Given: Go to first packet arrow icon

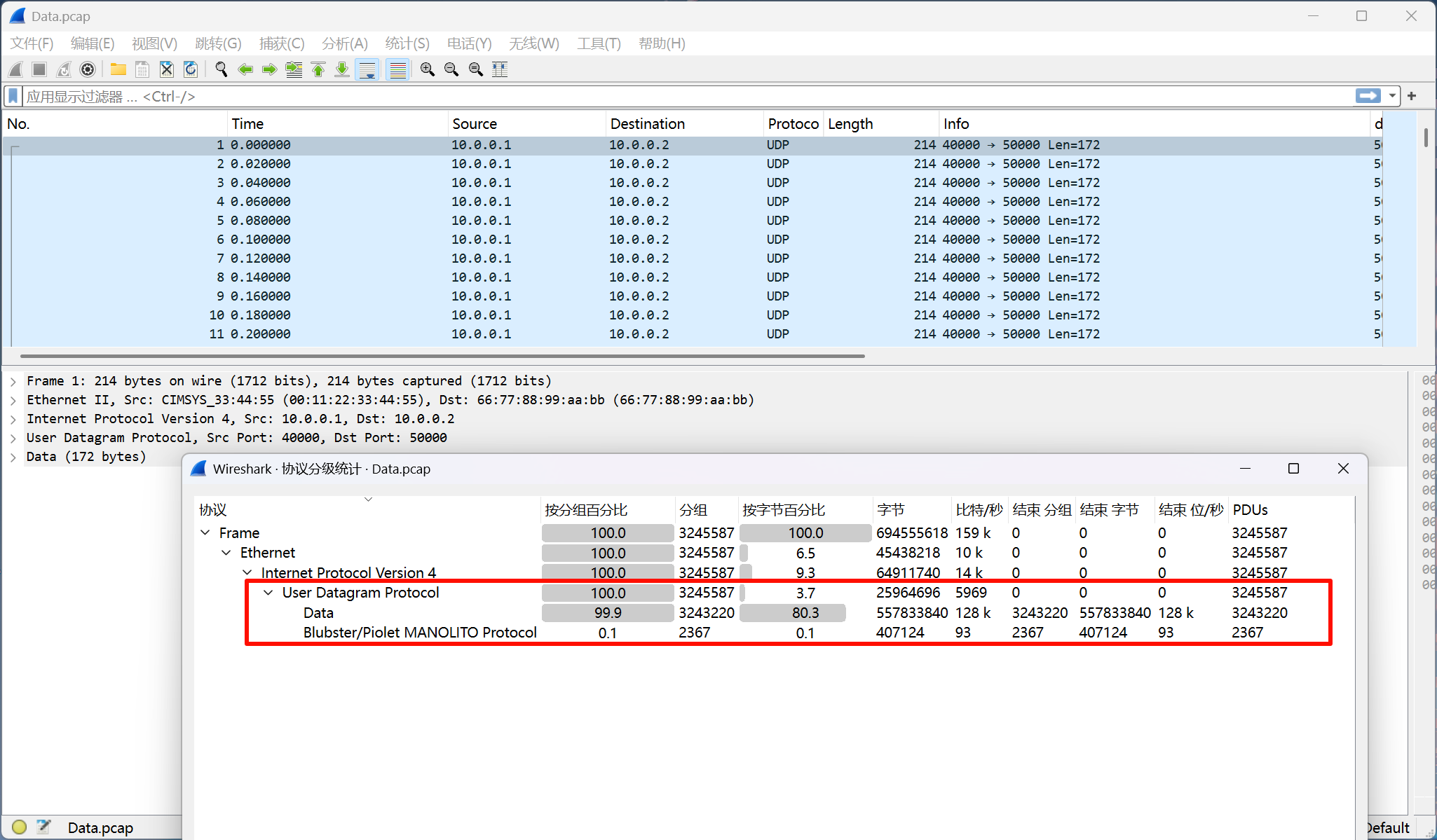Looking at the screenshot, I should (318, 69).
